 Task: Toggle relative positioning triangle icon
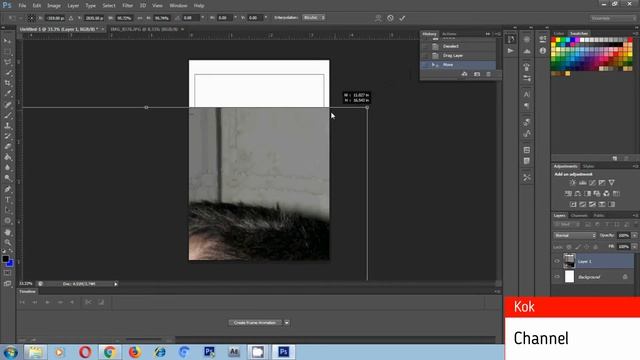pyautogui.click(x=71, y=18)
